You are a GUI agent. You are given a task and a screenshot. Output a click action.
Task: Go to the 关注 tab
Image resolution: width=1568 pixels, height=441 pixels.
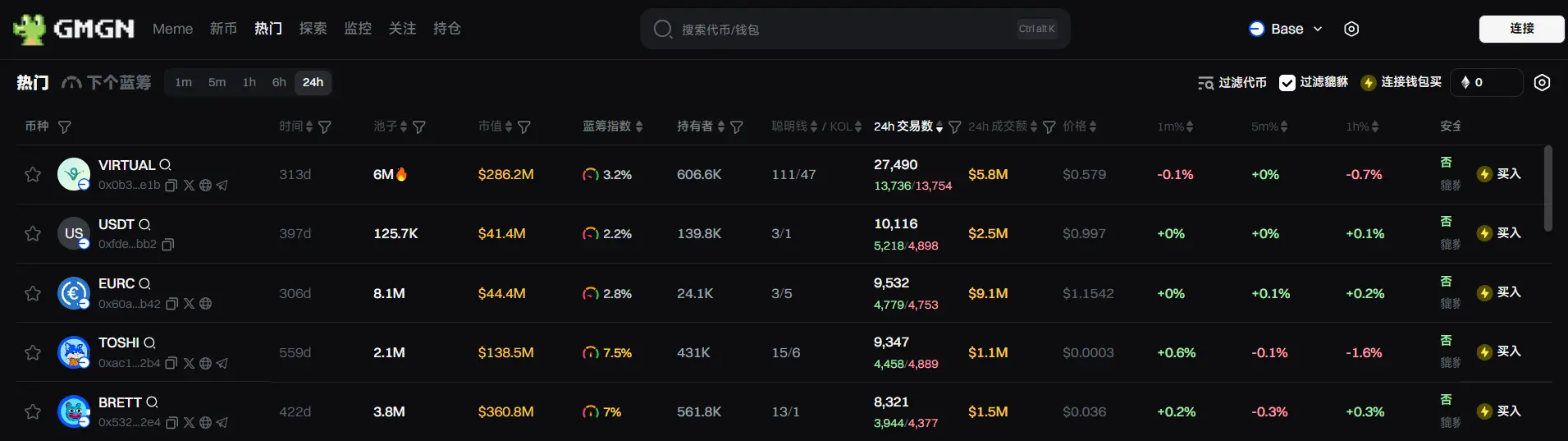pyautogui.click(x=402, y=29)
